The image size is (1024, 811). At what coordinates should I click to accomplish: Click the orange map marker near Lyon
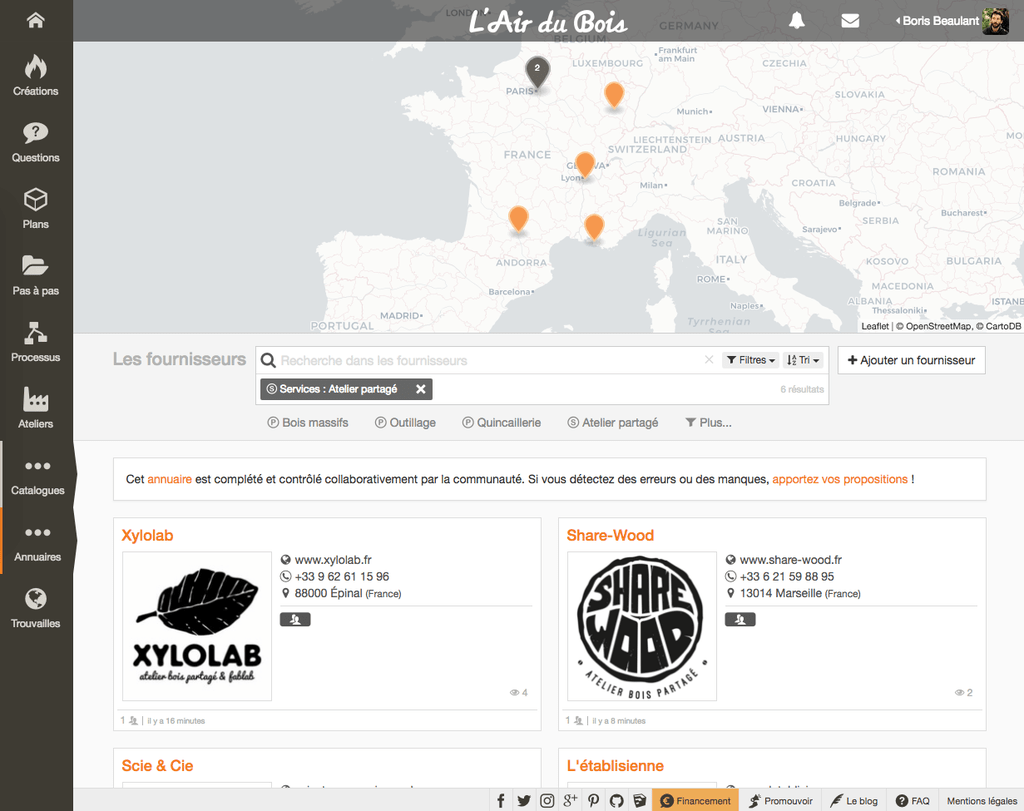584,165
